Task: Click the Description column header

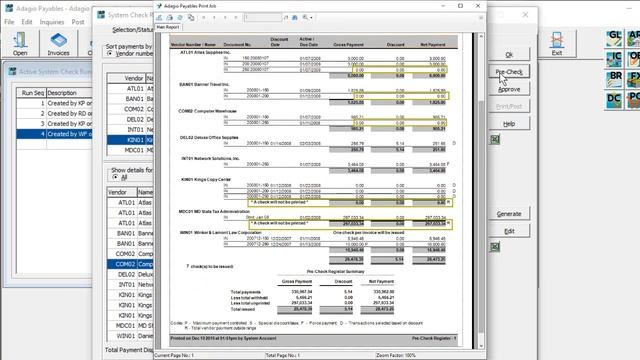Action: pyautogui.click(x=69, y=93)
